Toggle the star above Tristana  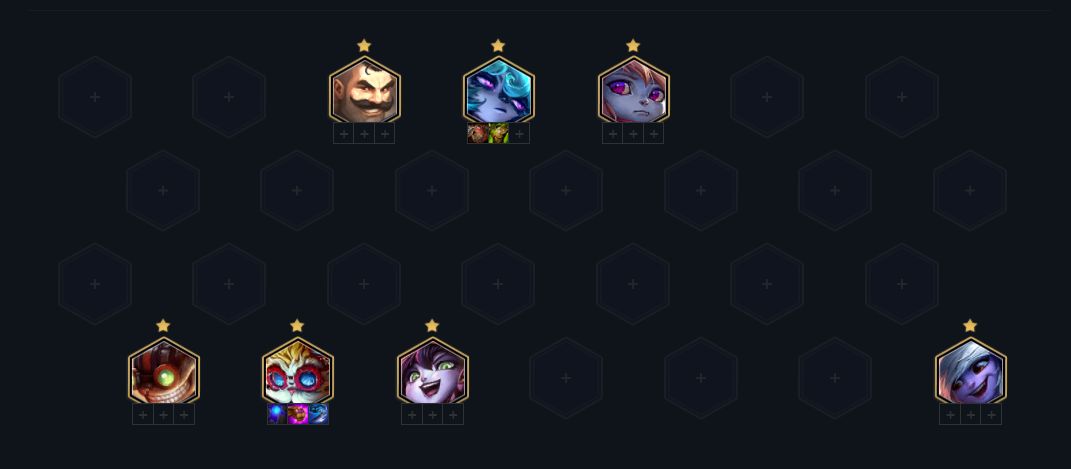970,326
